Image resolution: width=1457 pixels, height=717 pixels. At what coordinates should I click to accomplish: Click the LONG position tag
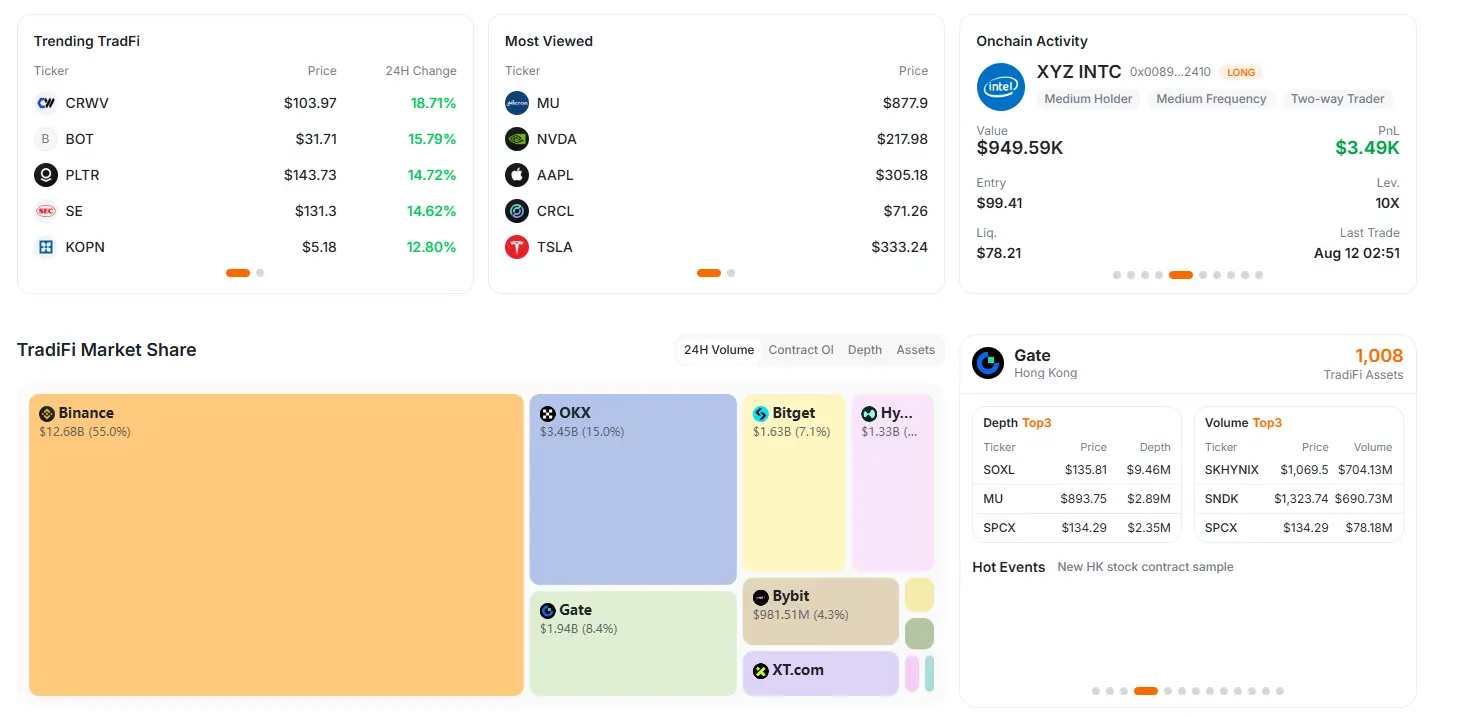[1241, 72]
